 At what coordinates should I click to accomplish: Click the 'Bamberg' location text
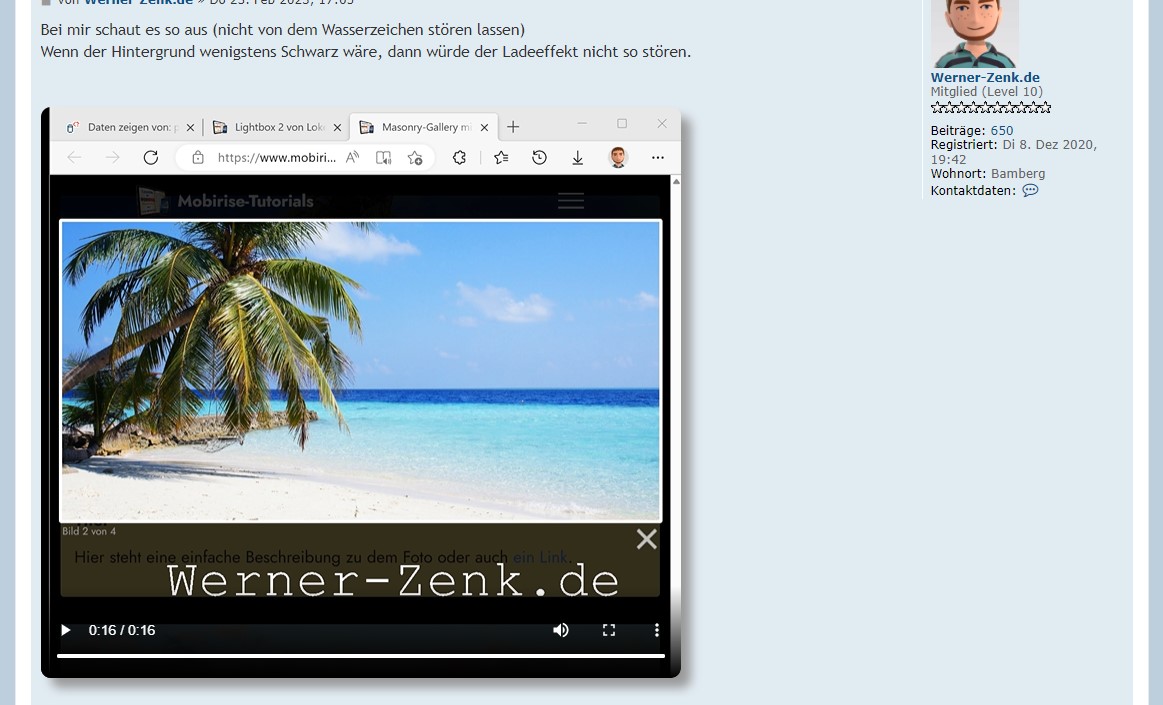pos(1018,173)
